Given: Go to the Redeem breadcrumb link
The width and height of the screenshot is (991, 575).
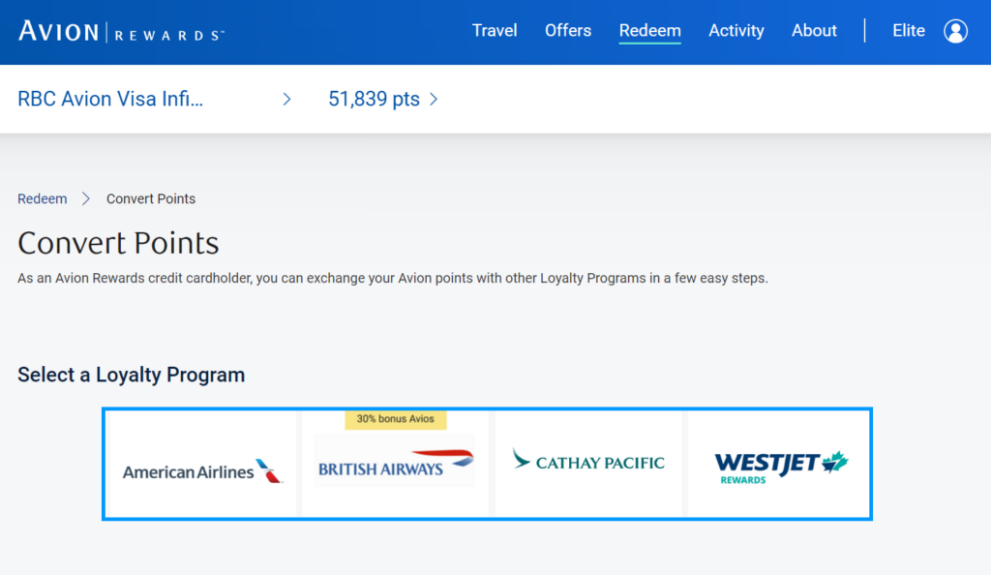Looking at the screenshot, I should pyautogui.click(x=42, y=199).
